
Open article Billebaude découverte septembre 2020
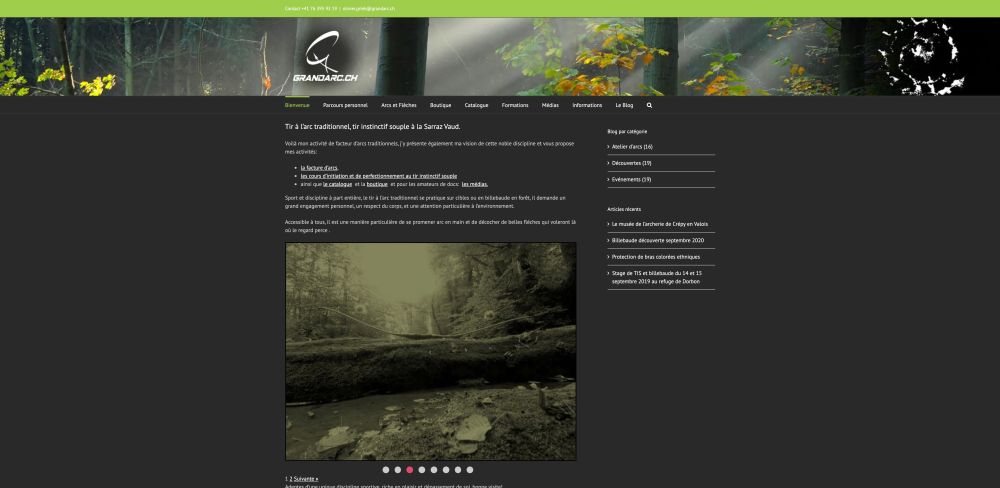[658, 240]
